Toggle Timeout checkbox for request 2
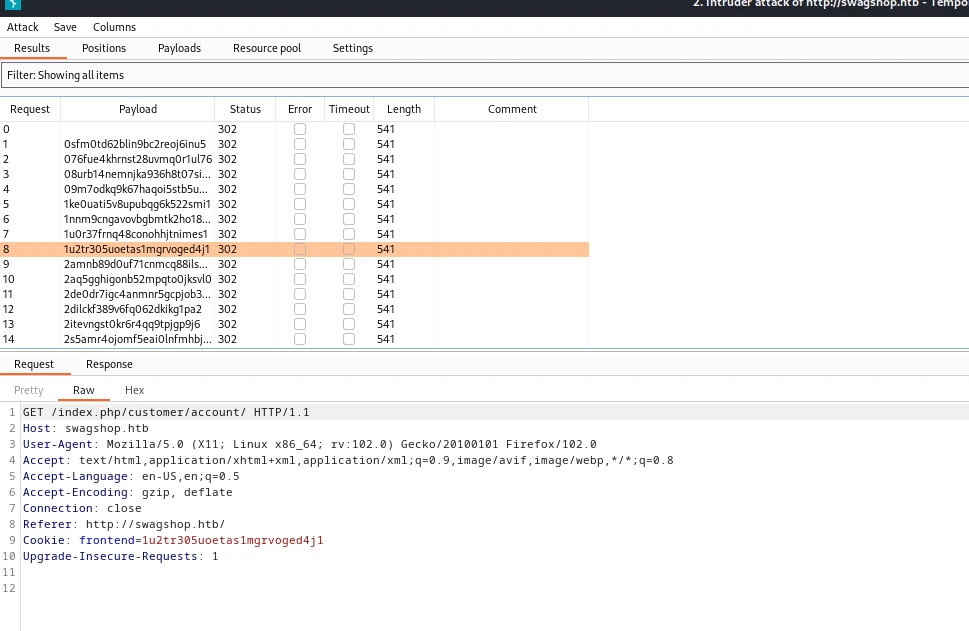This screenshot has height=631, width=969. coord(349,159)
